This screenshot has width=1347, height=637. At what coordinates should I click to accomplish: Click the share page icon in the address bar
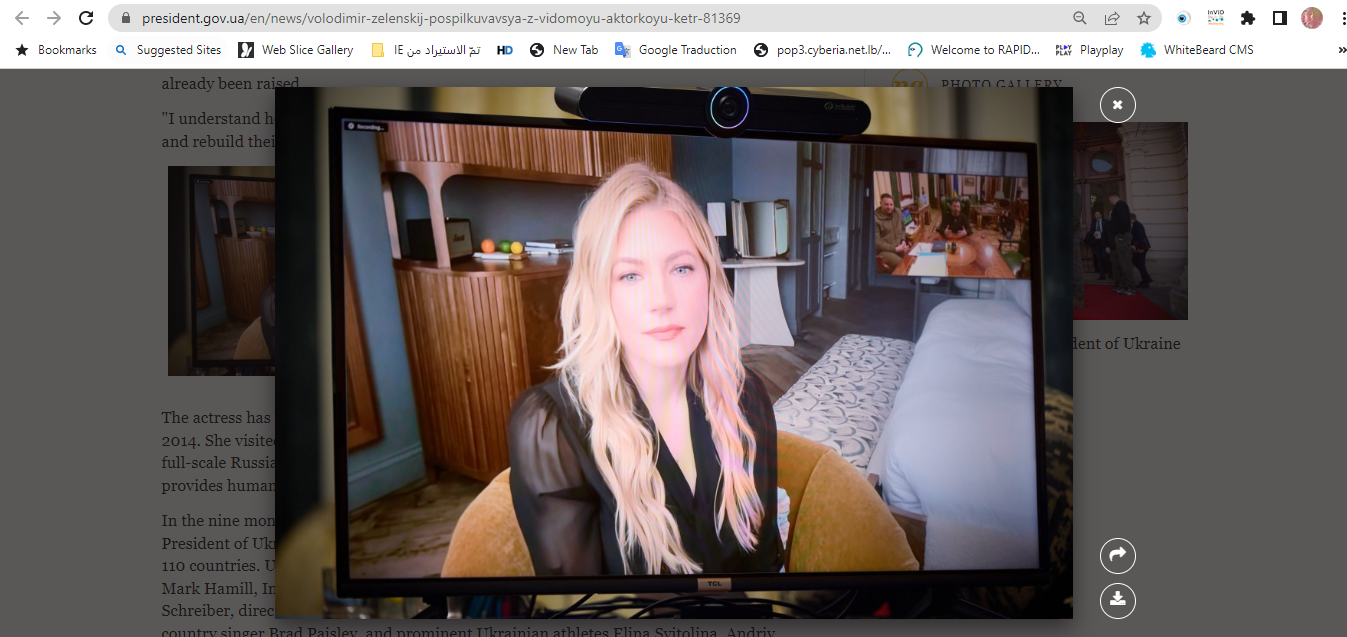1111,18
